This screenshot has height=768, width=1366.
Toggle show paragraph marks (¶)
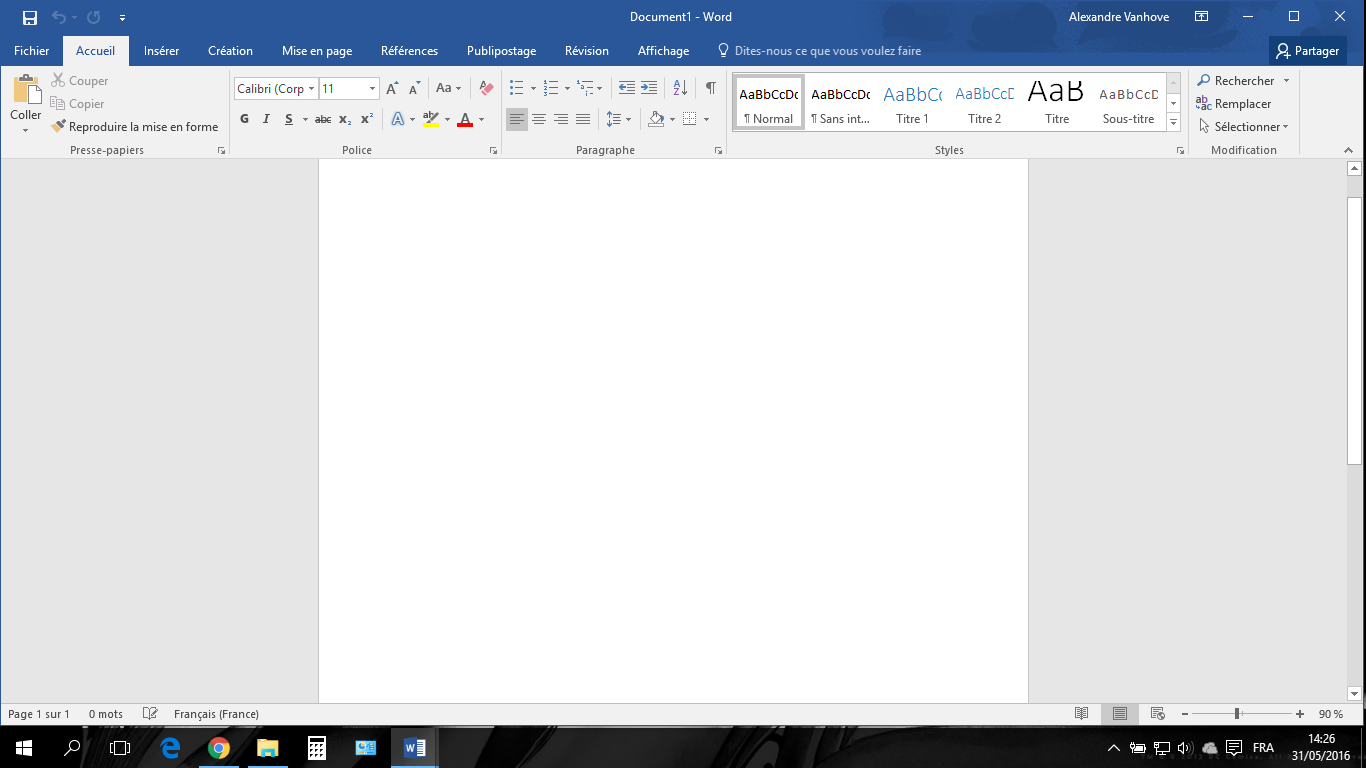710,88
